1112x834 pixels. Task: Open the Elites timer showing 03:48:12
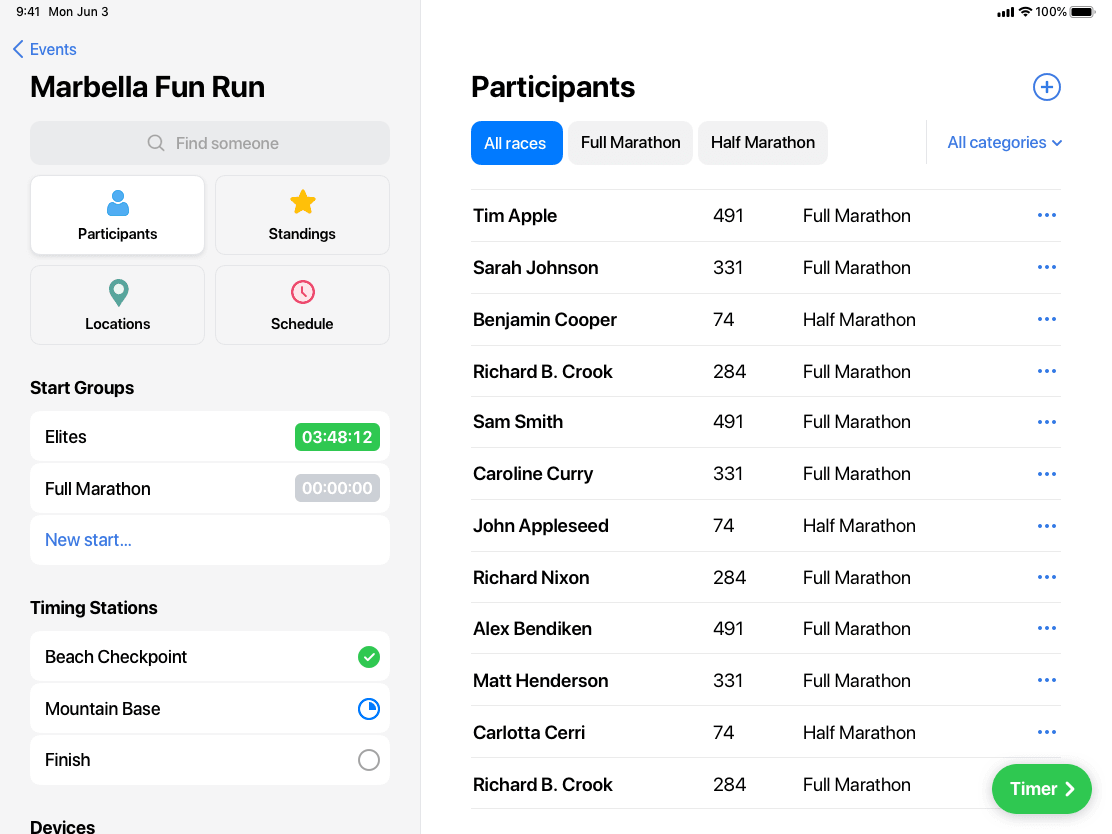point(337,437)
